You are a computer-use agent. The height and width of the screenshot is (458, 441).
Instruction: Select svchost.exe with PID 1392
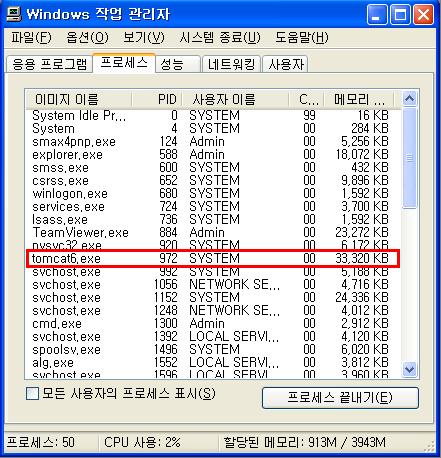213,336
